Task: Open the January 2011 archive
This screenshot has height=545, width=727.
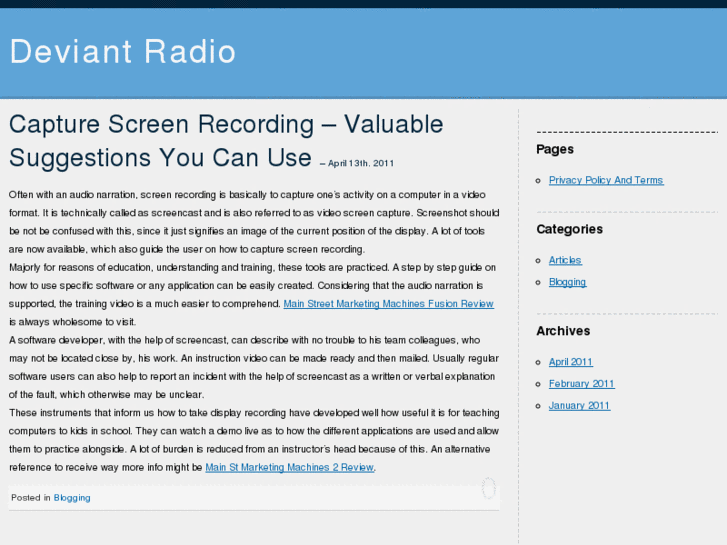Action: [579, 405]
